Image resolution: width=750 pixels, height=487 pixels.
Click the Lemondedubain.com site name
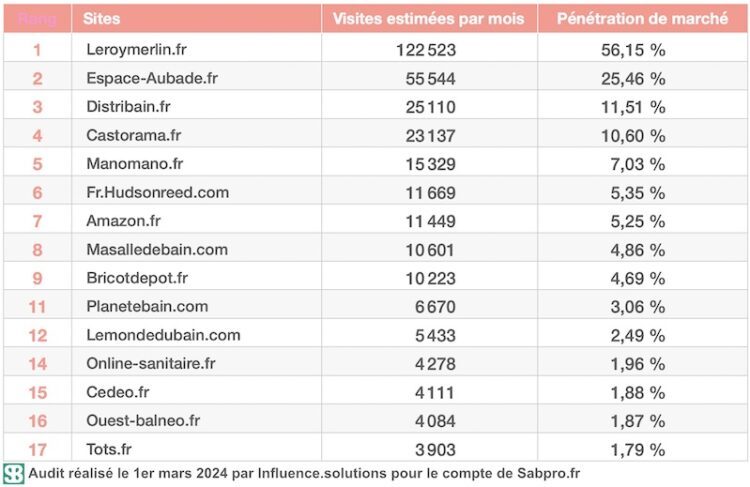click(163, 335)
